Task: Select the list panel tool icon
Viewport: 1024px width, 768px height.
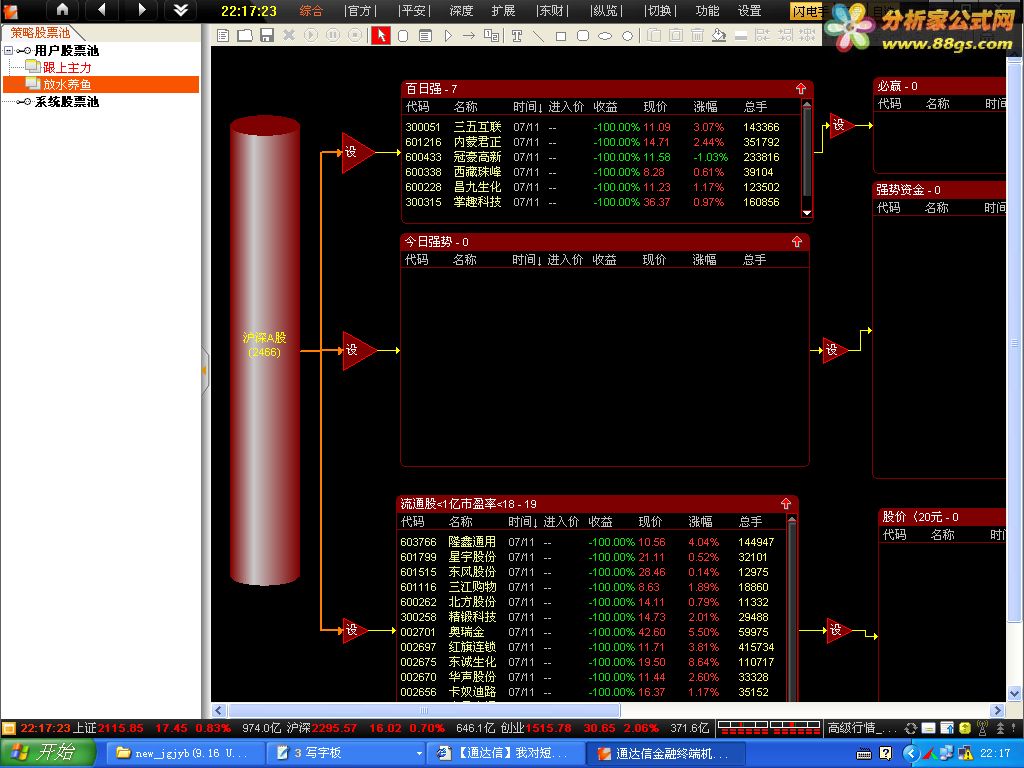Action: coord(425,36)
